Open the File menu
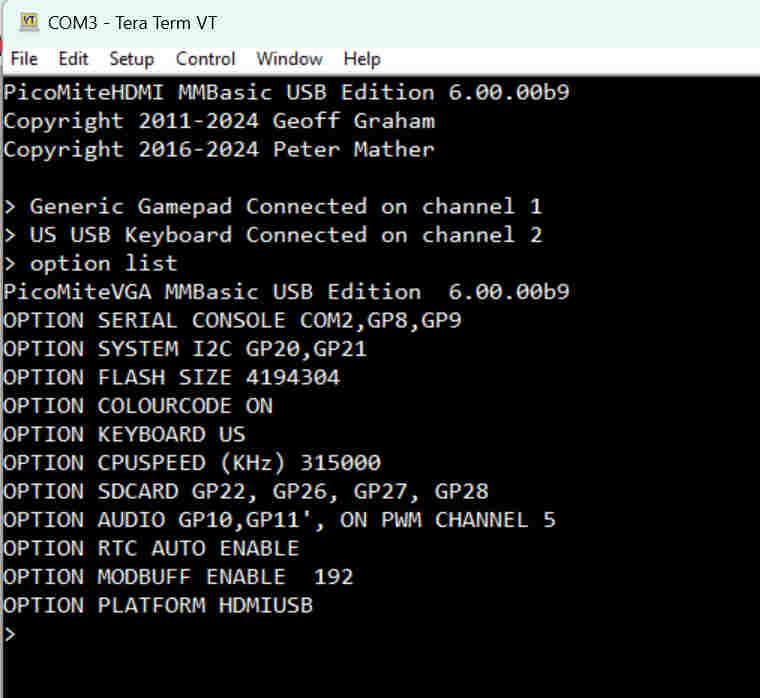The height and width of the screenshot is (698, 760). 24,59
